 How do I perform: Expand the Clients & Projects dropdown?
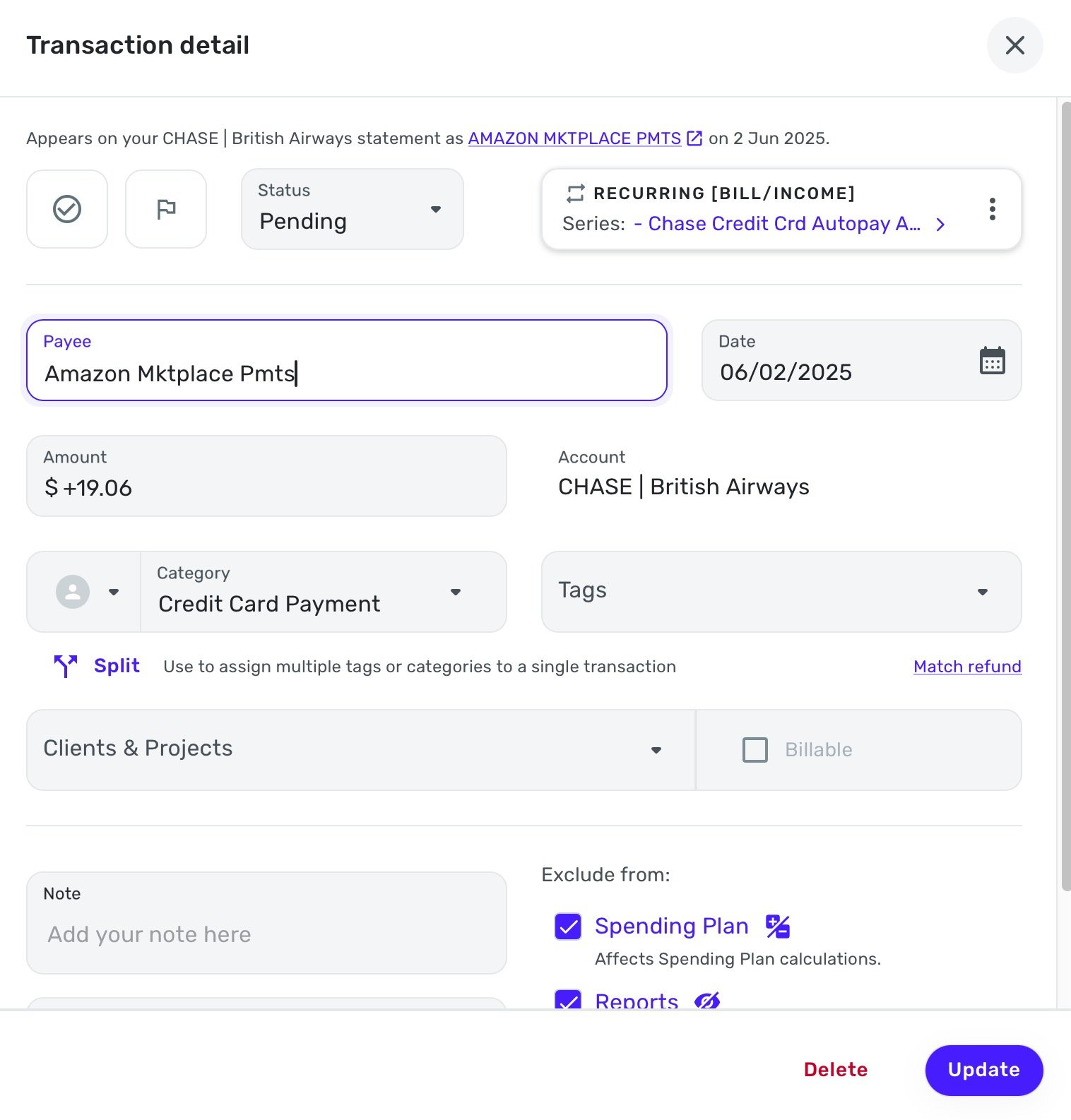pyautogui.click(x=361, y=750)
